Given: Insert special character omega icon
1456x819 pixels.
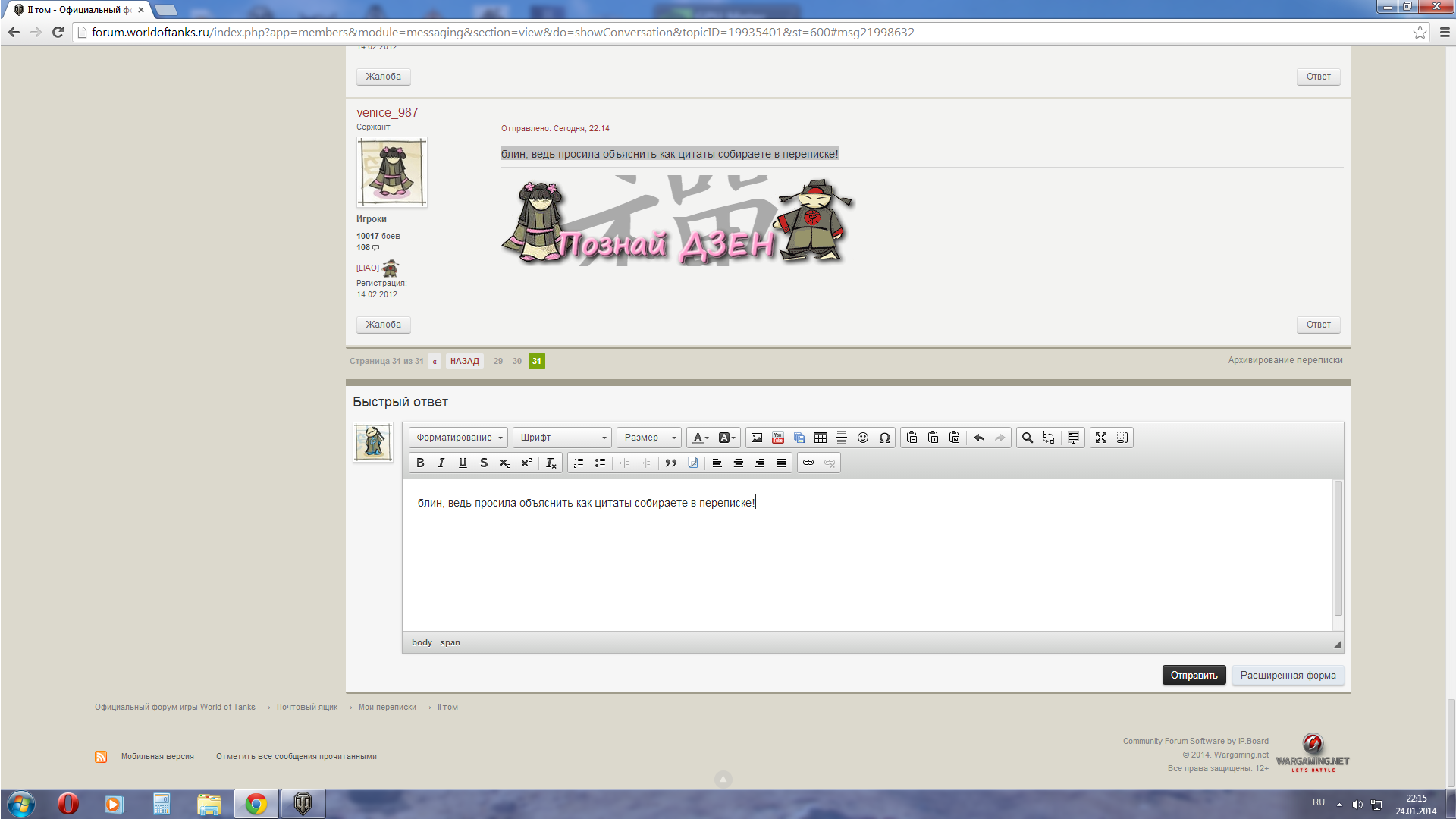Looking at the screenshot, I should tap(884, 438).
